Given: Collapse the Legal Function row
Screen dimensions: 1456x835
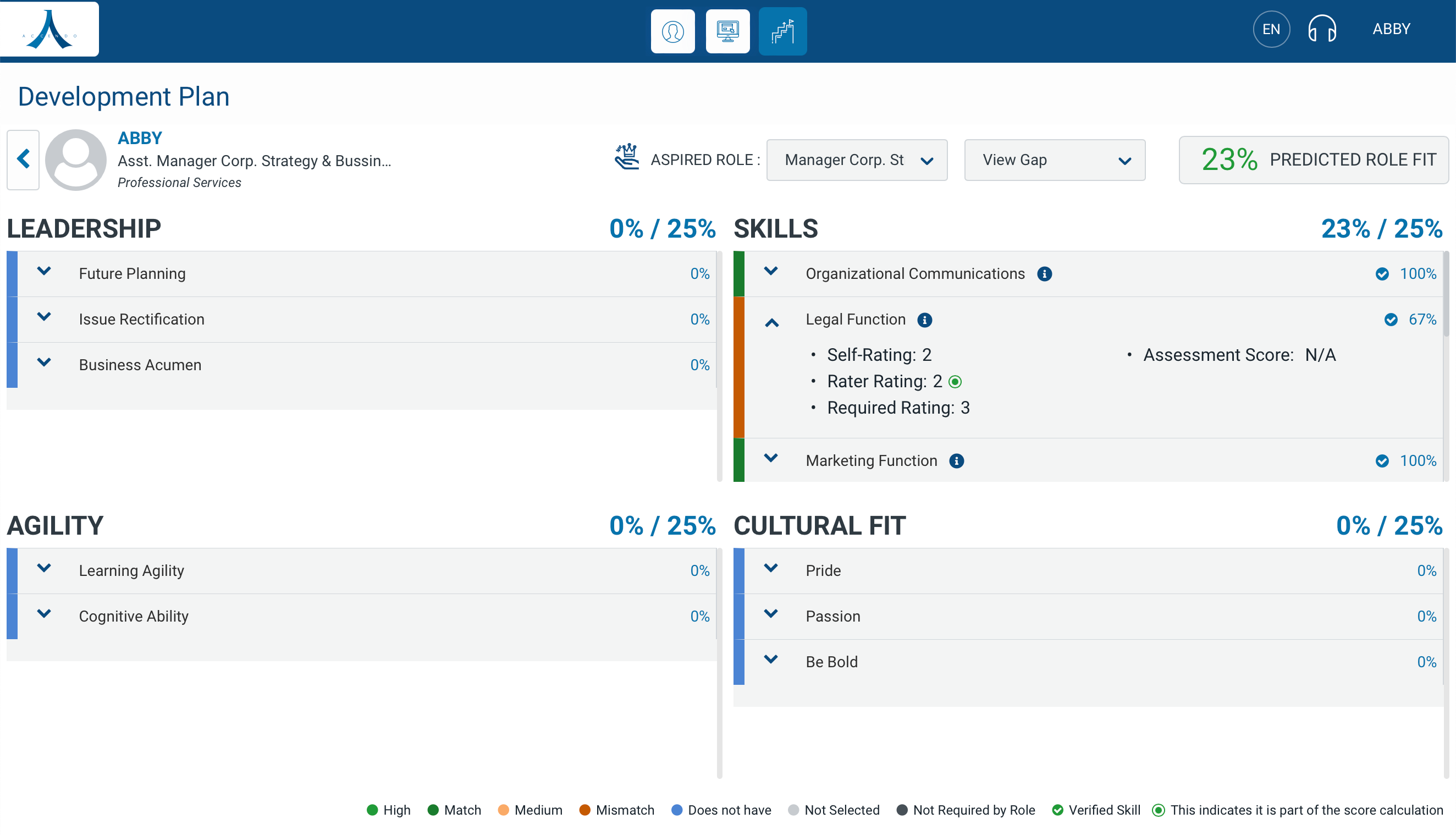Looking at the screenshot, I should point(771,323).
